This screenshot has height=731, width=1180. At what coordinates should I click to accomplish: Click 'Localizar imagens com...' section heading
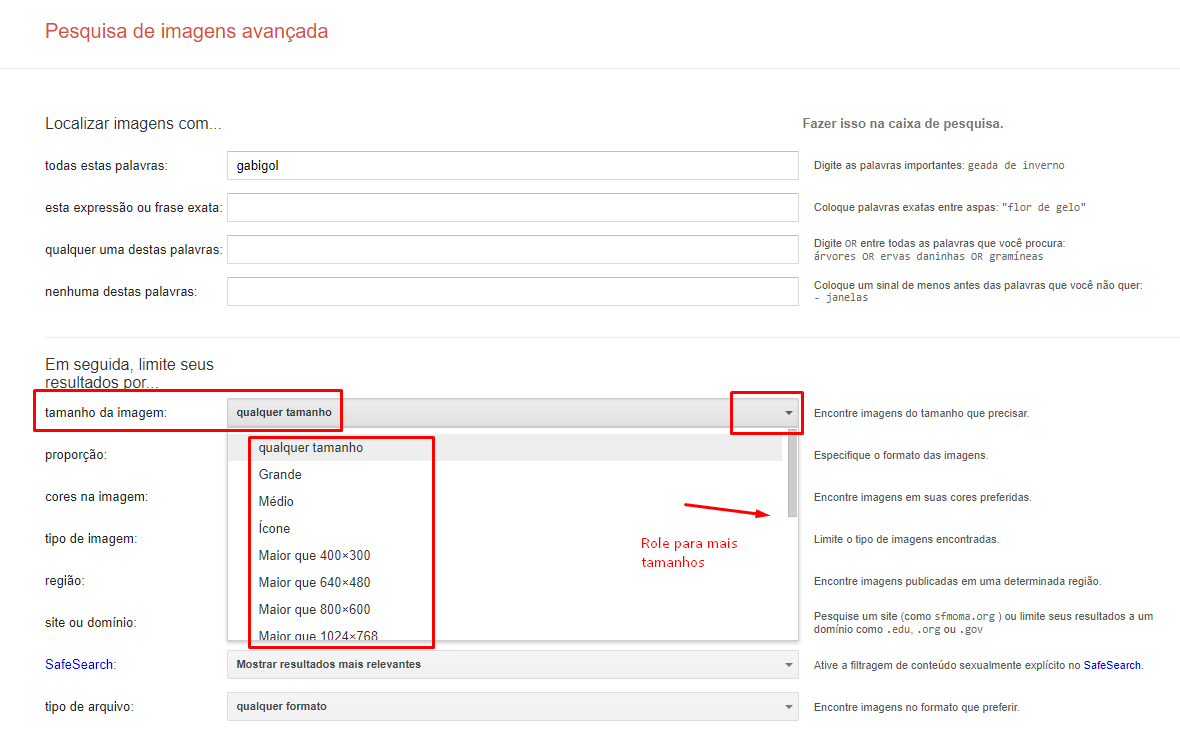point(133,123)
